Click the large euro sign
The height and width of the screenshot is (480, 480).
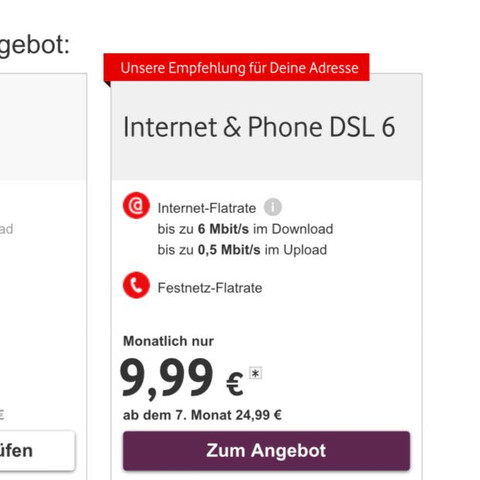point(235,384)
